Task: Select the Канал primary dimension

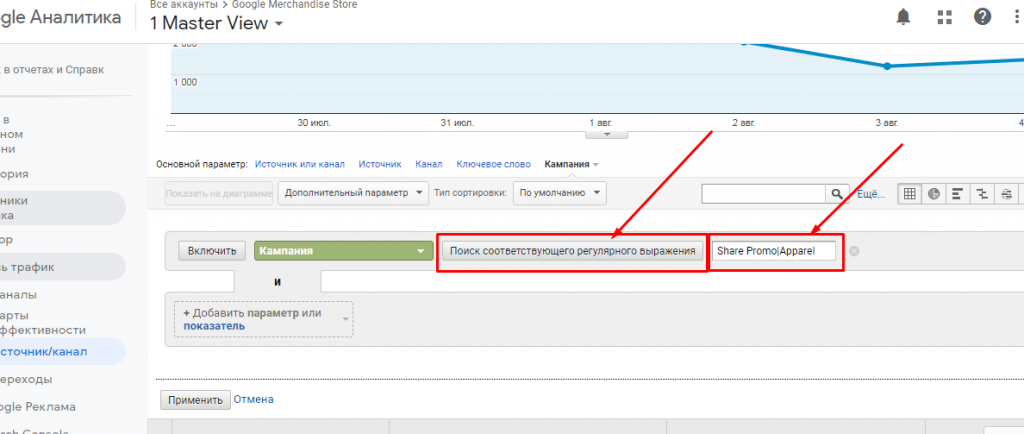Action: [x=428, y=164]
